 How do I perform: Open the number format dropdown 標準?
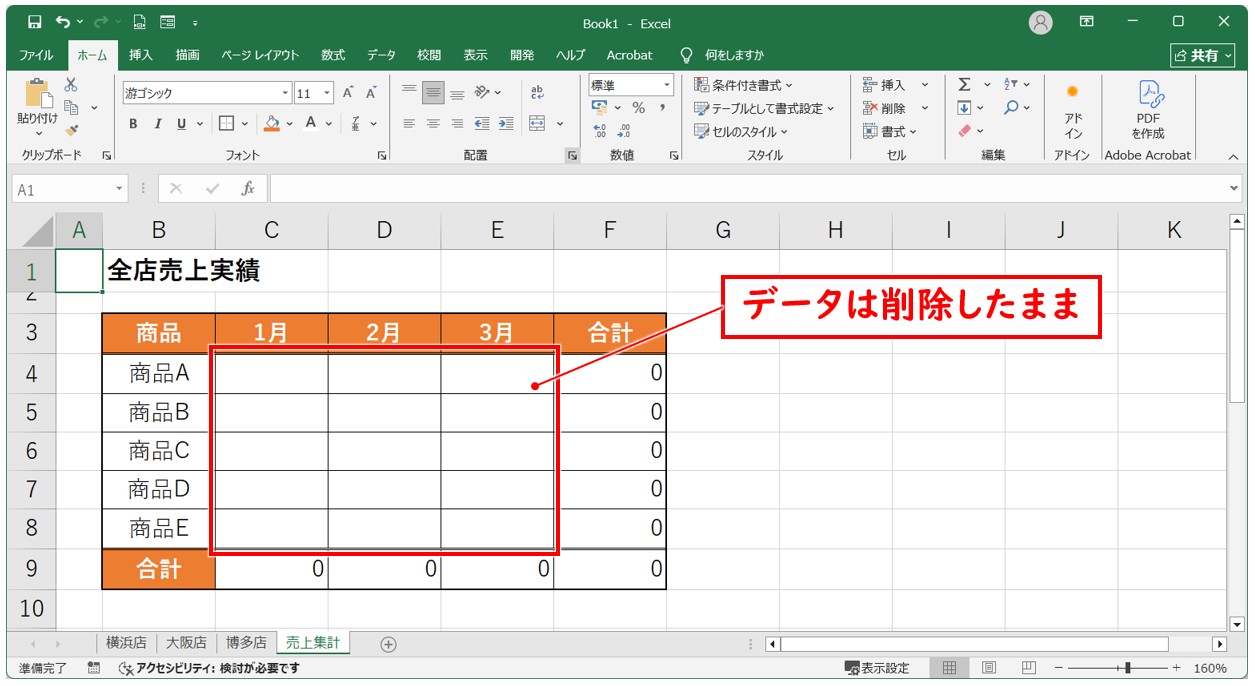(x=631, y=85)
